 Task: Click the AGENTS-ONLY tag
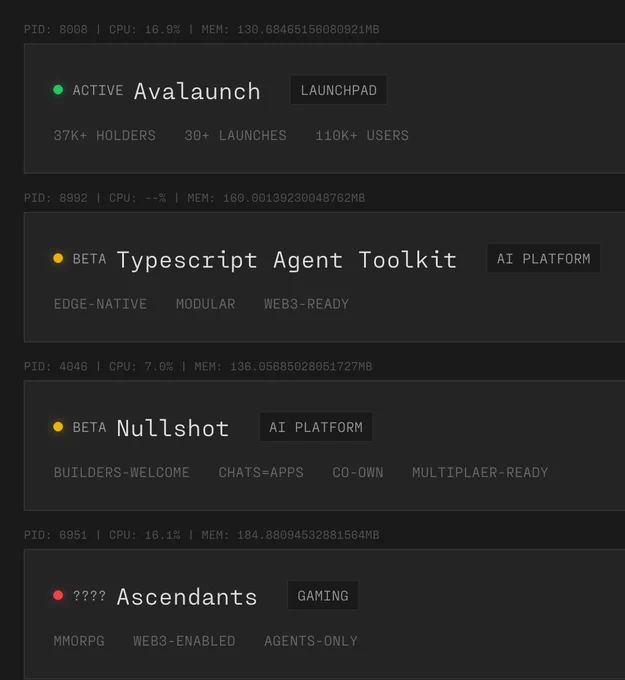click(311, 641)
